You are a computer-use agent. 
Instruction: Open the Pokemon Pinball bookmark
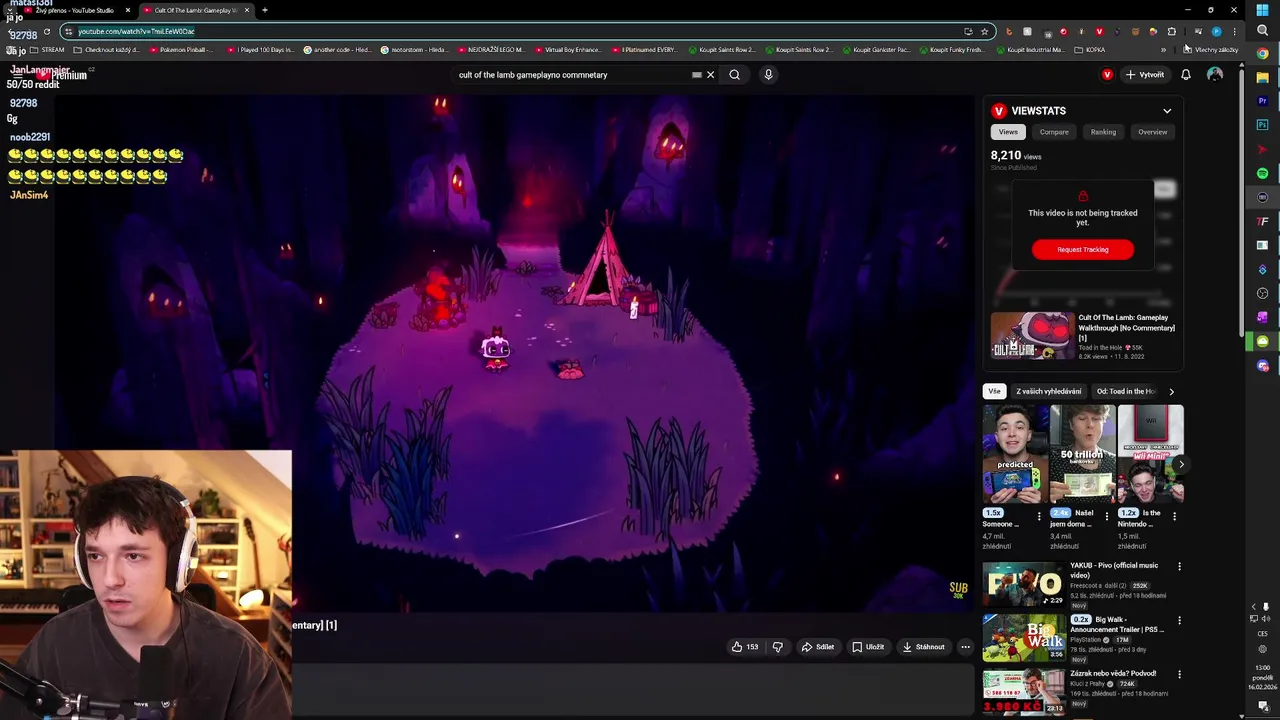[x=180, y=49]
